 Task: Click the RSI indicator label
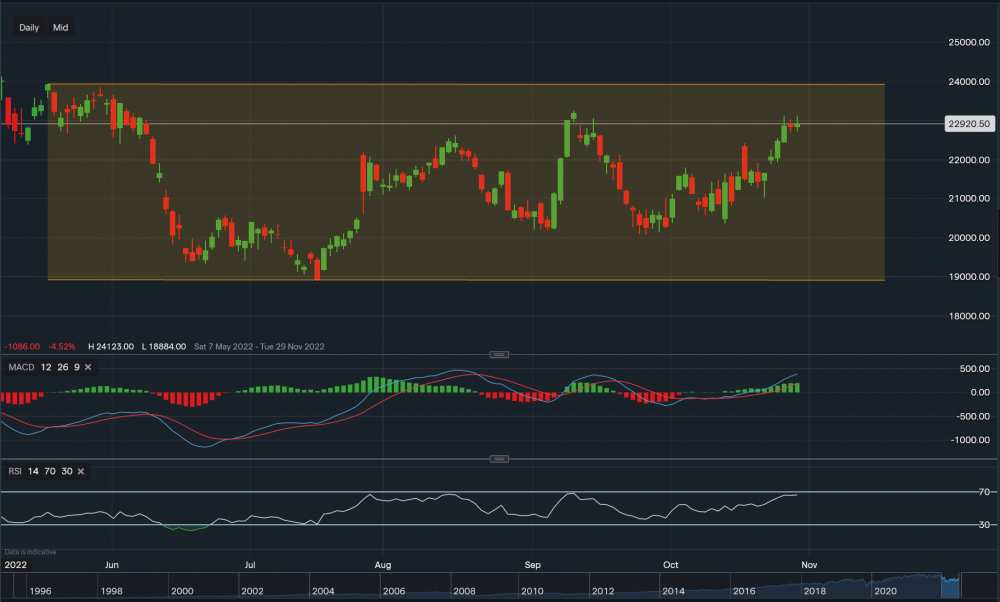[16, 471]
